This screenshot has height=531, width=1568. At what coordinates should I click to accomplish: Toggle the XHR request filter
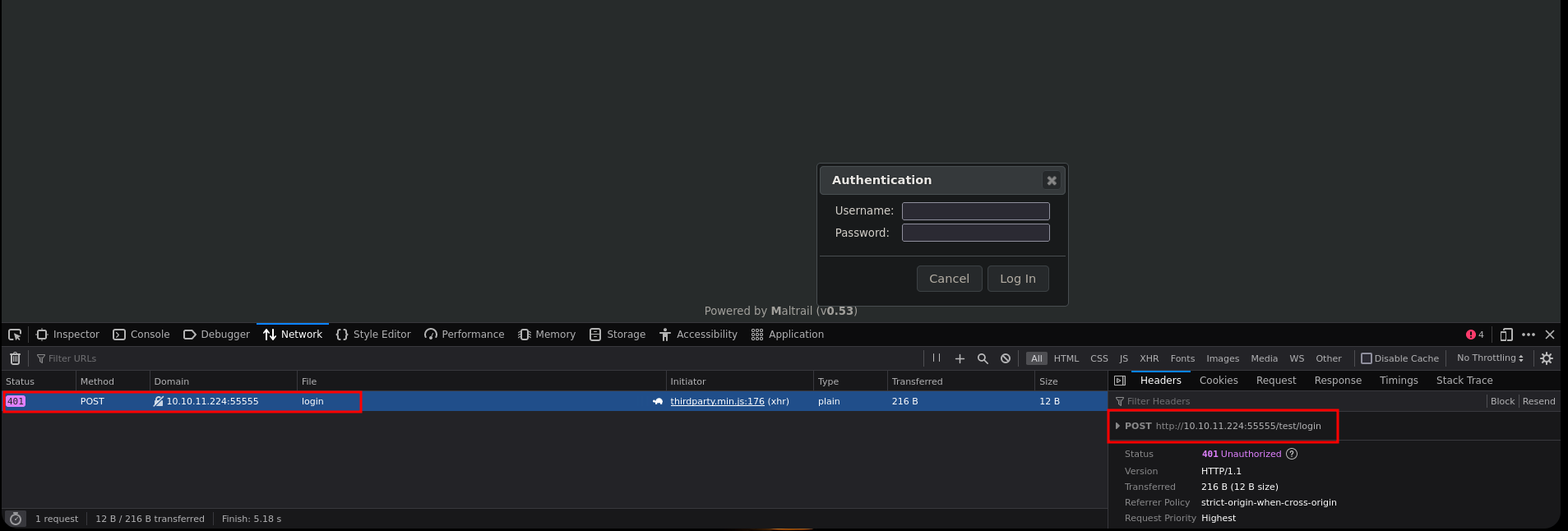(1149, 358)
